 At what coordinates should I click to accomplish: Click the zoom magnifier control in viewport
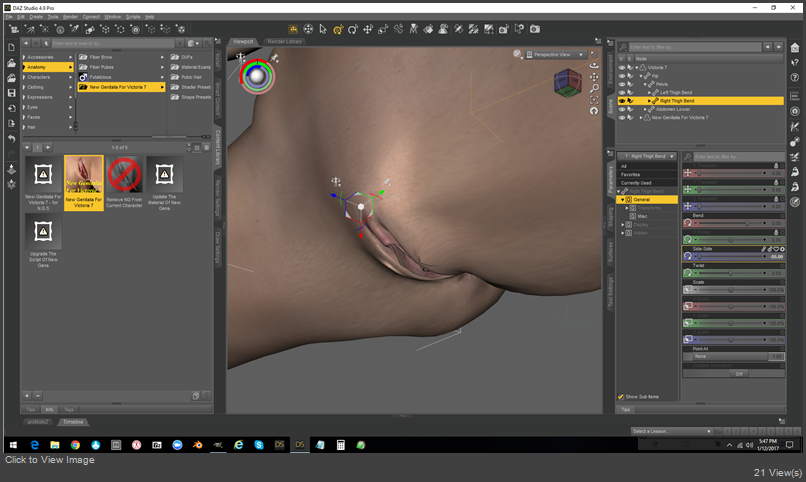[x=594, y=88]
